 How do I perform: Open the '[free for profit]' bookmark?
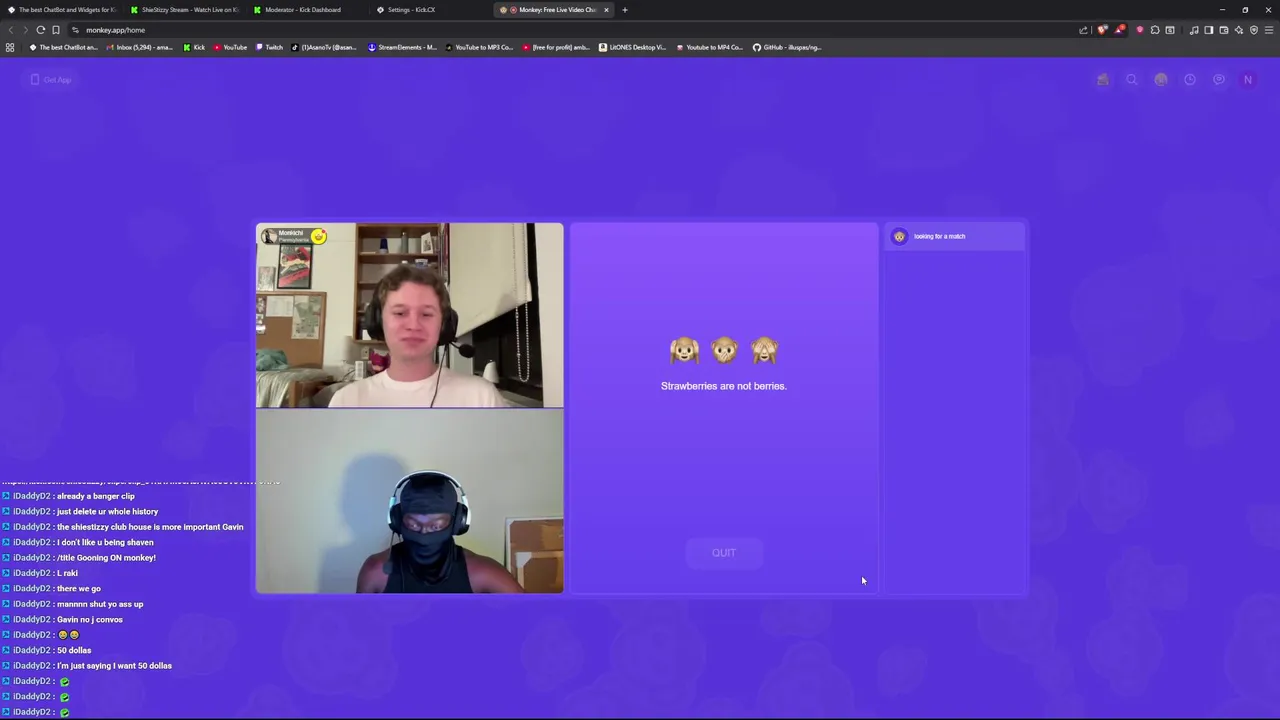point(556,47)
